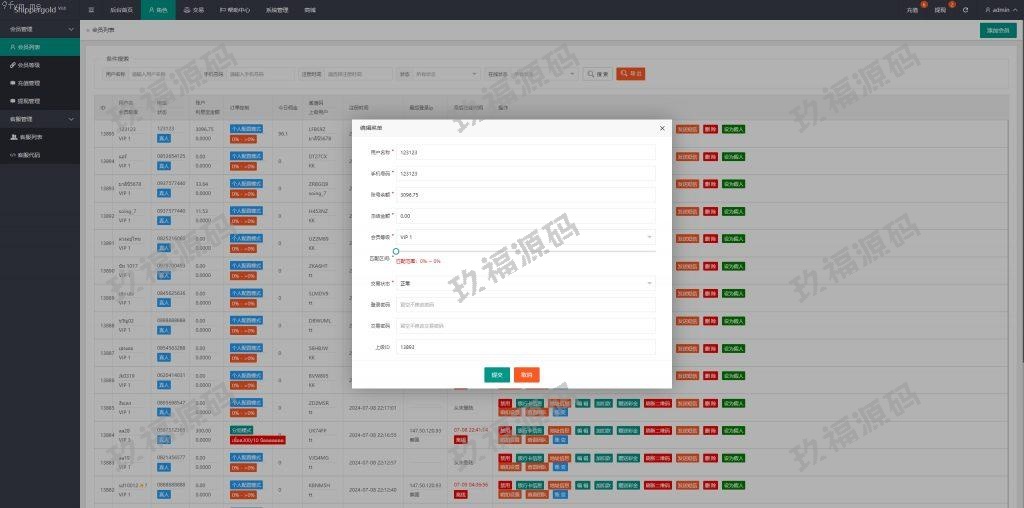Click the sidebar collapse hamburger icon
This screenshot has width=1024, height=508.
point(91,9)
